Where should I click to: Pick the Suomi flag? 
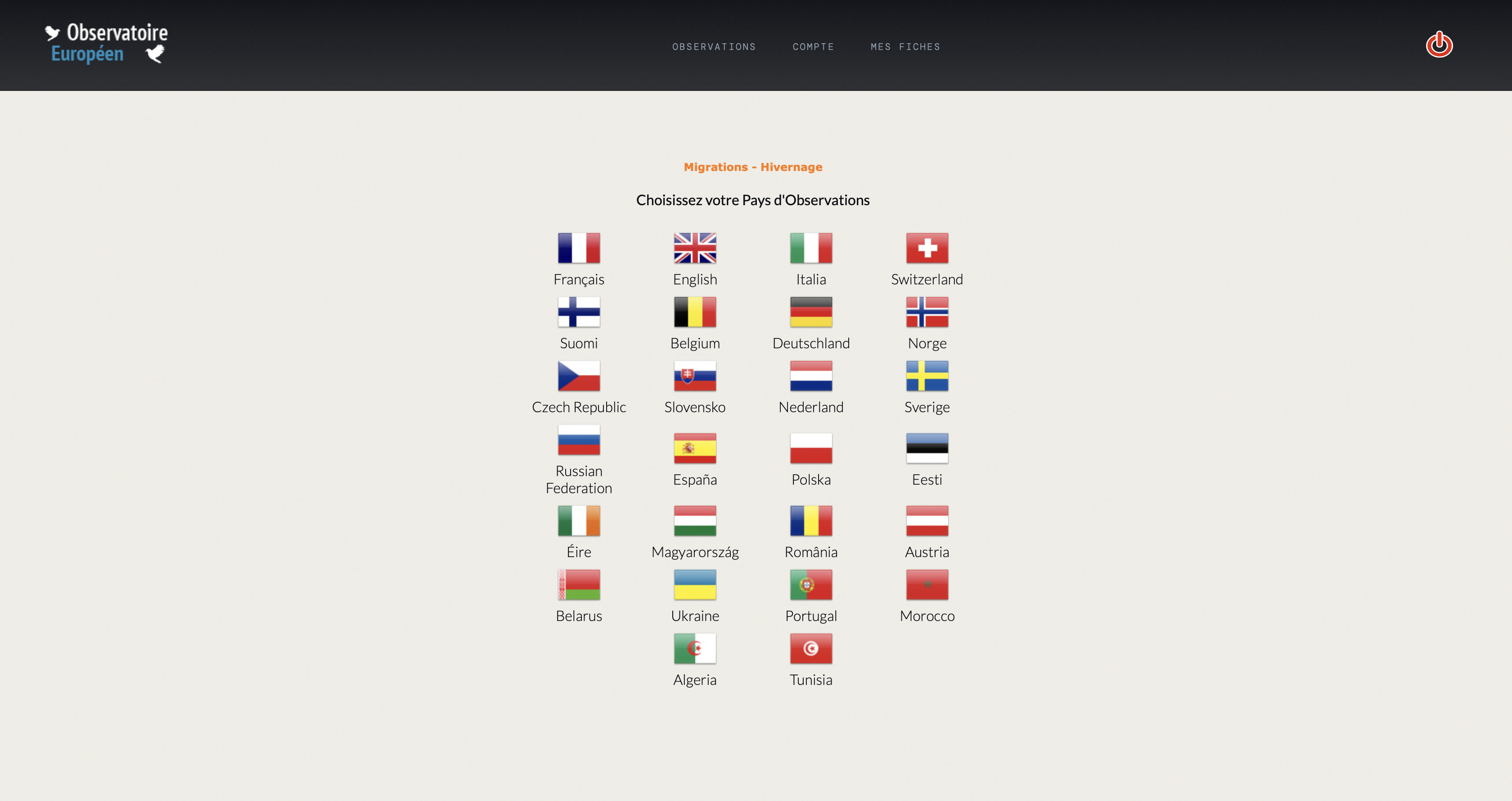(579, 311)
